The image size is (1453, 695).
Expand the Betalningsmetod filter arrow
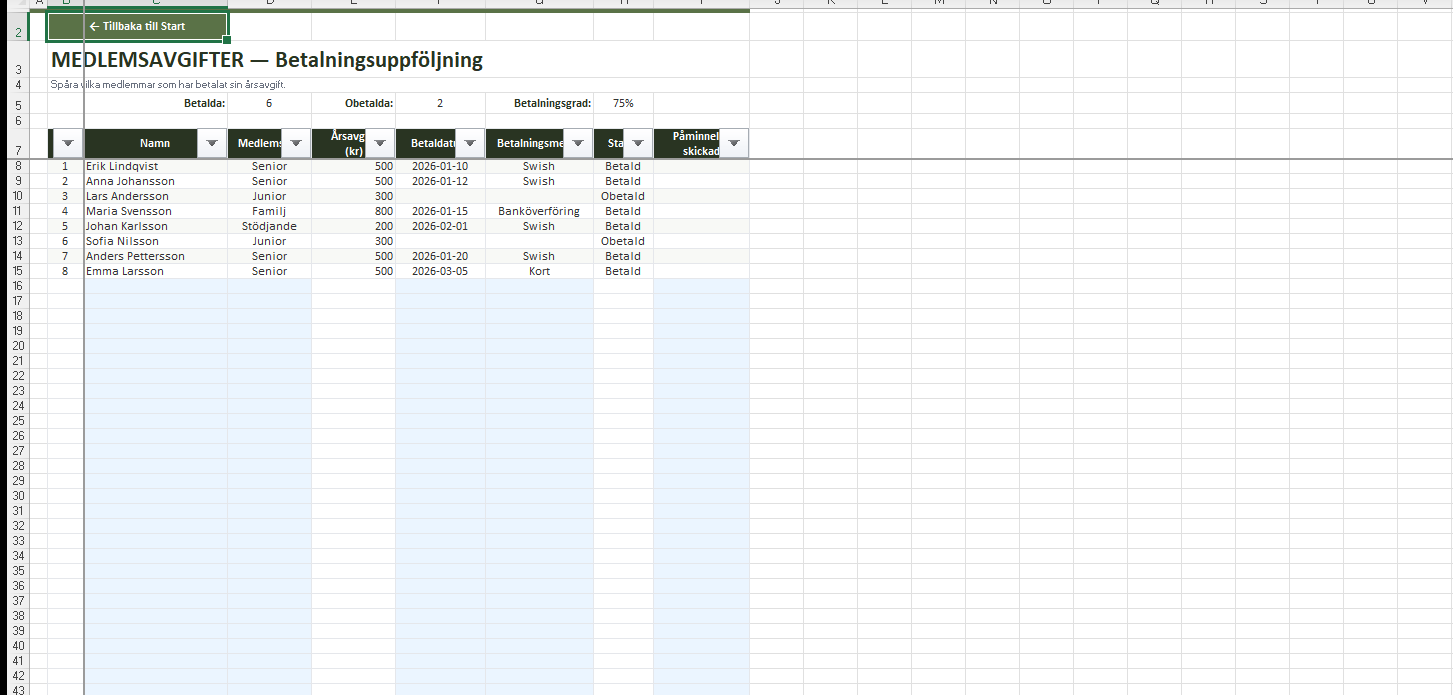[x=578, y=144]
